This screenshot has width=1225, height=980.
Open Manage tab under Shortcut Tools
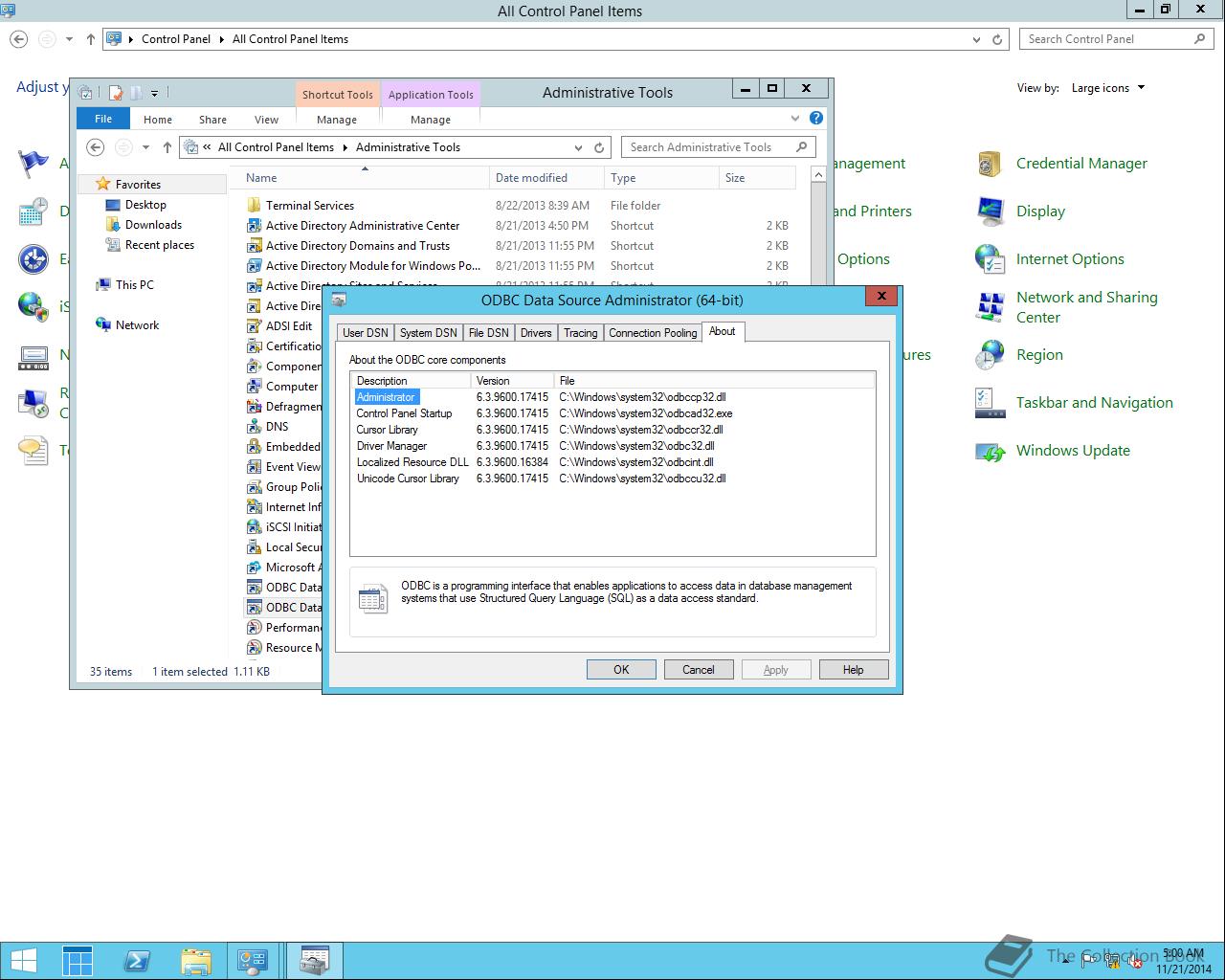pyautogui.click(x=337, y=120)
